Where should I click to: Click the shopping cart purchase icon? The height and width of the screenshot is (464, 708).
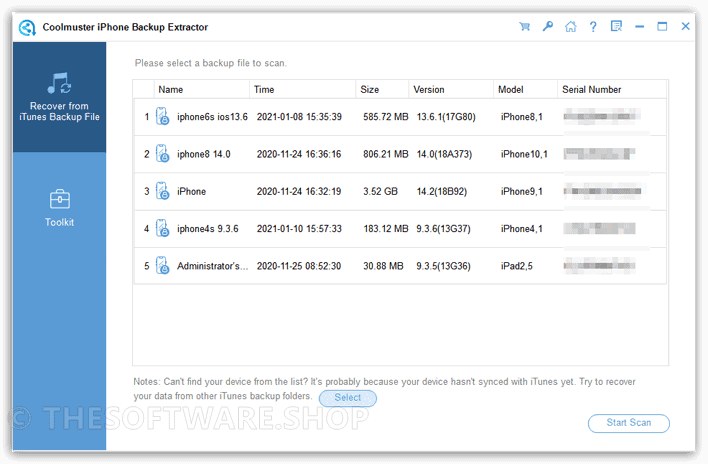point(524,27)
